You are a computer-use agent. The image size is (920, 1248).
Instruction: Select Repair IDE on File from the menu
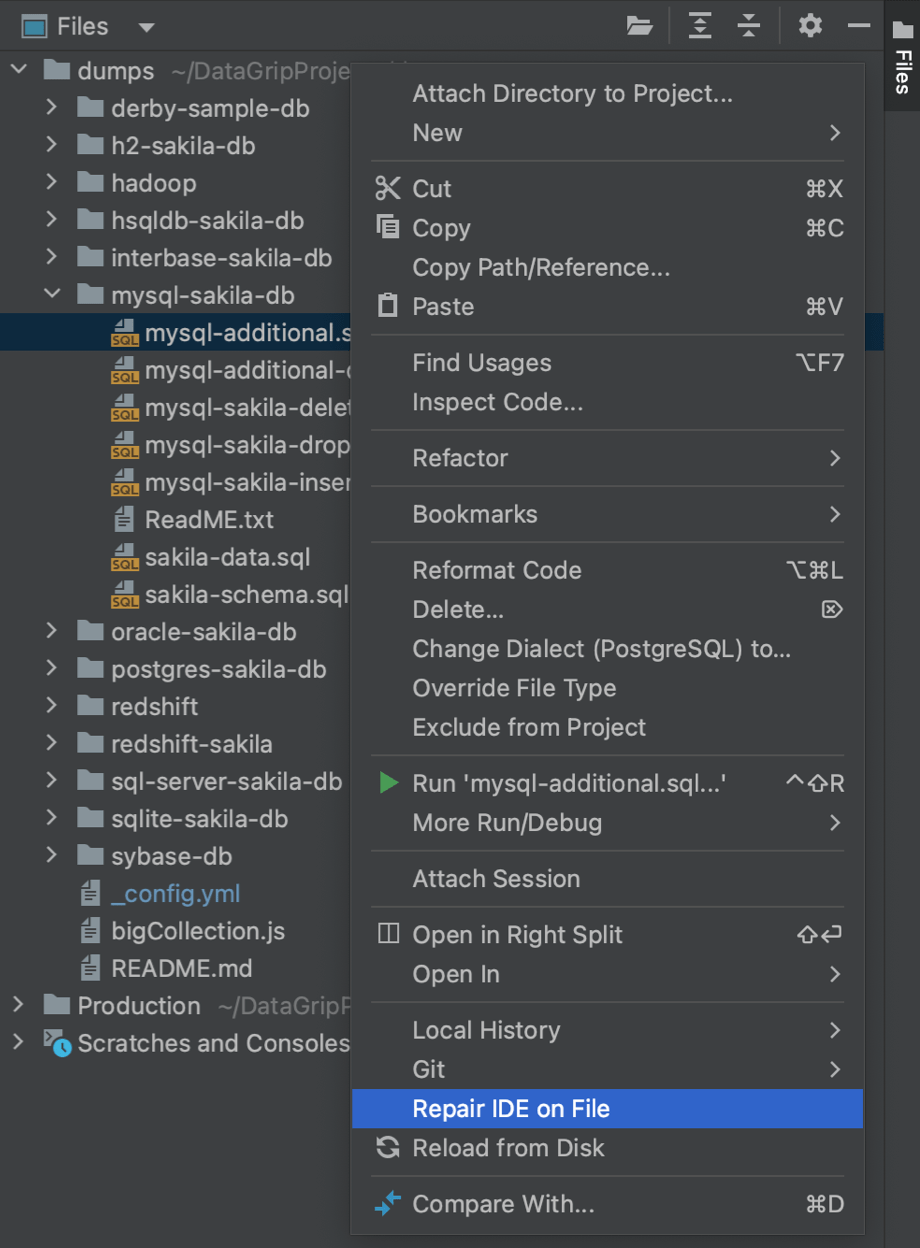512,1108
